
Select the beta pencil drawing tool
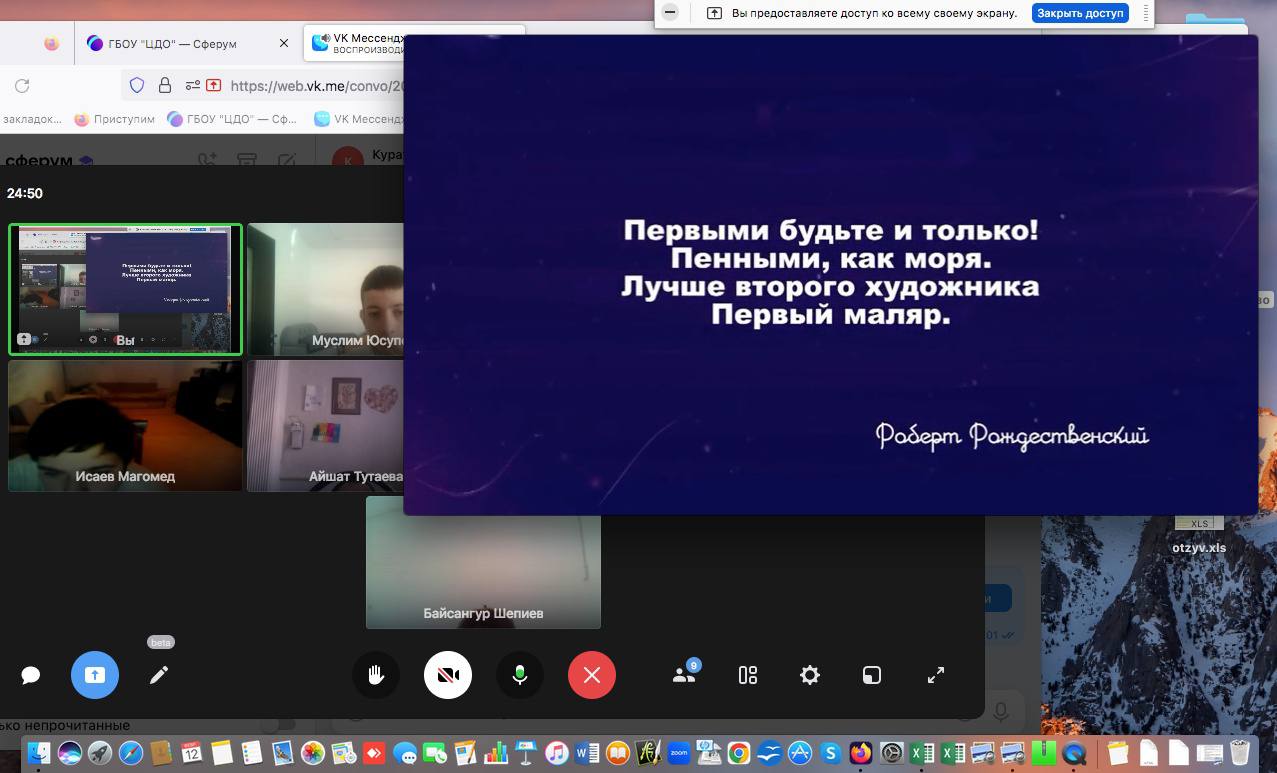click(x=159, y=675)
